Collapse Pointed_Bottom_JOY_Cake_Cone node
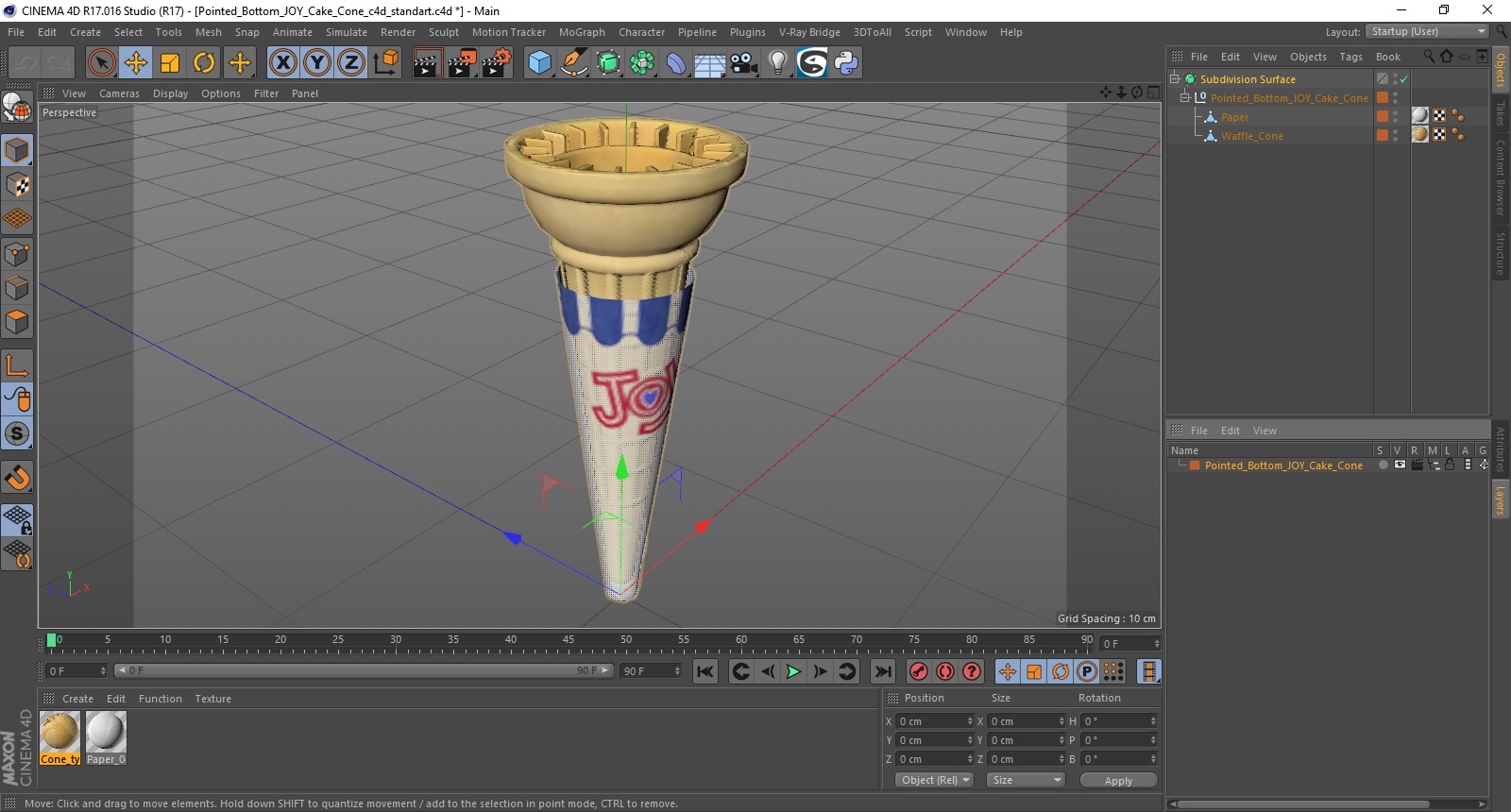 (x=1184, y=98)
